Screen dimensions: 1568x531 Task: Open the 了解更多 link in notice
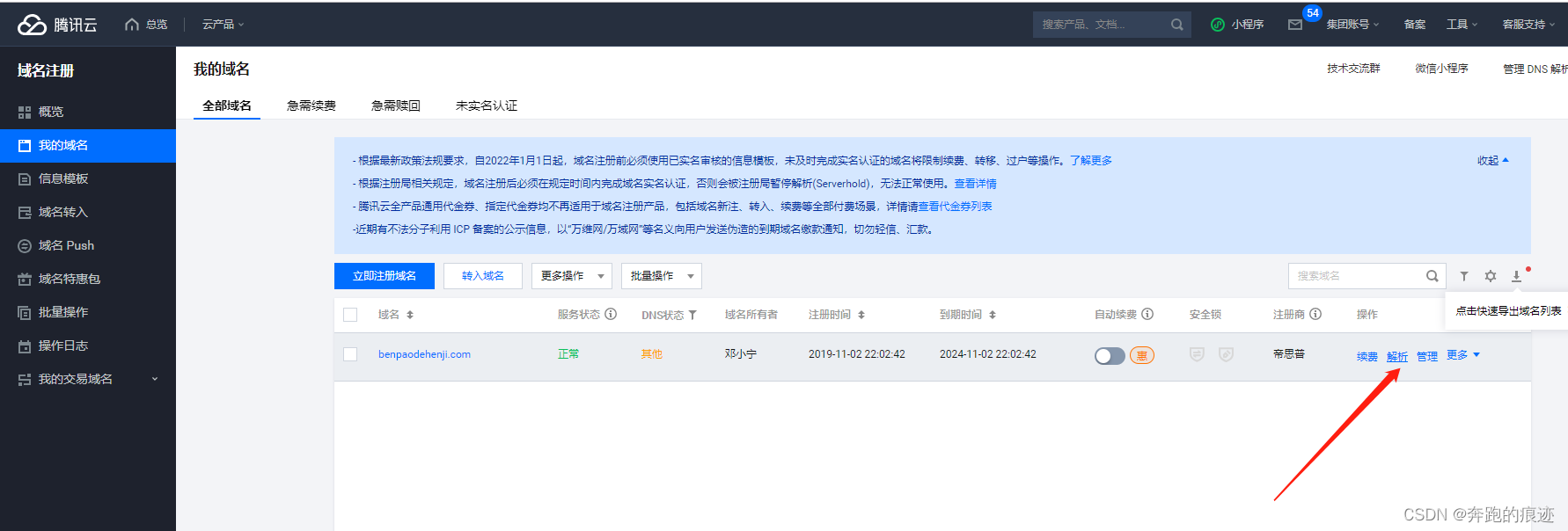point(1091,161)
